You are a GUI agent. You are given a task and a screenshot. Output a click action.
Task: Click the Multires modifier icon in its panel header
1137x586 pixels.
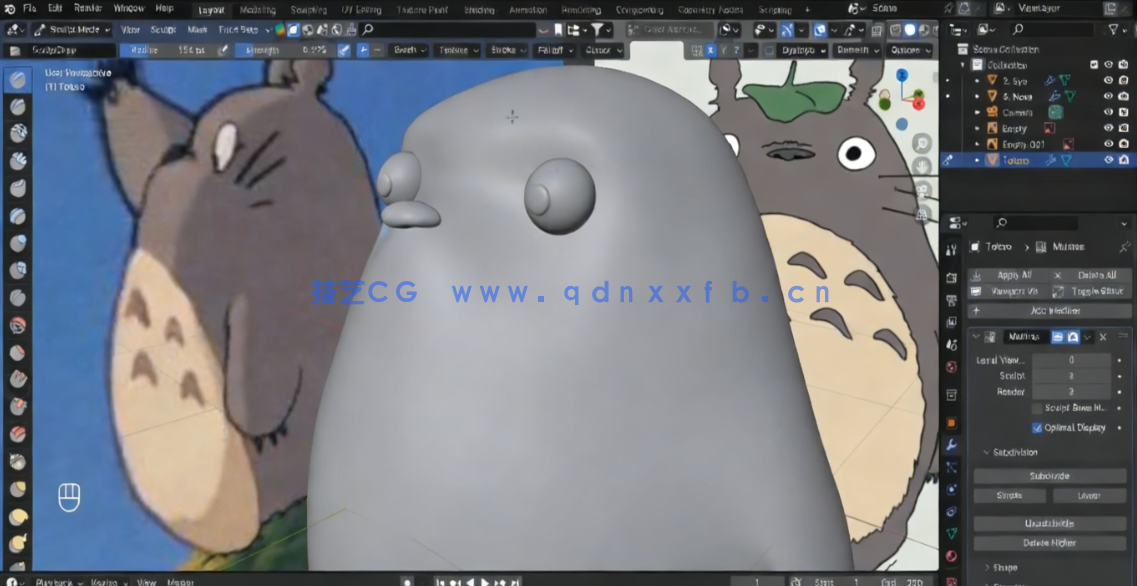pyautogui.click(x=990, y=337)
